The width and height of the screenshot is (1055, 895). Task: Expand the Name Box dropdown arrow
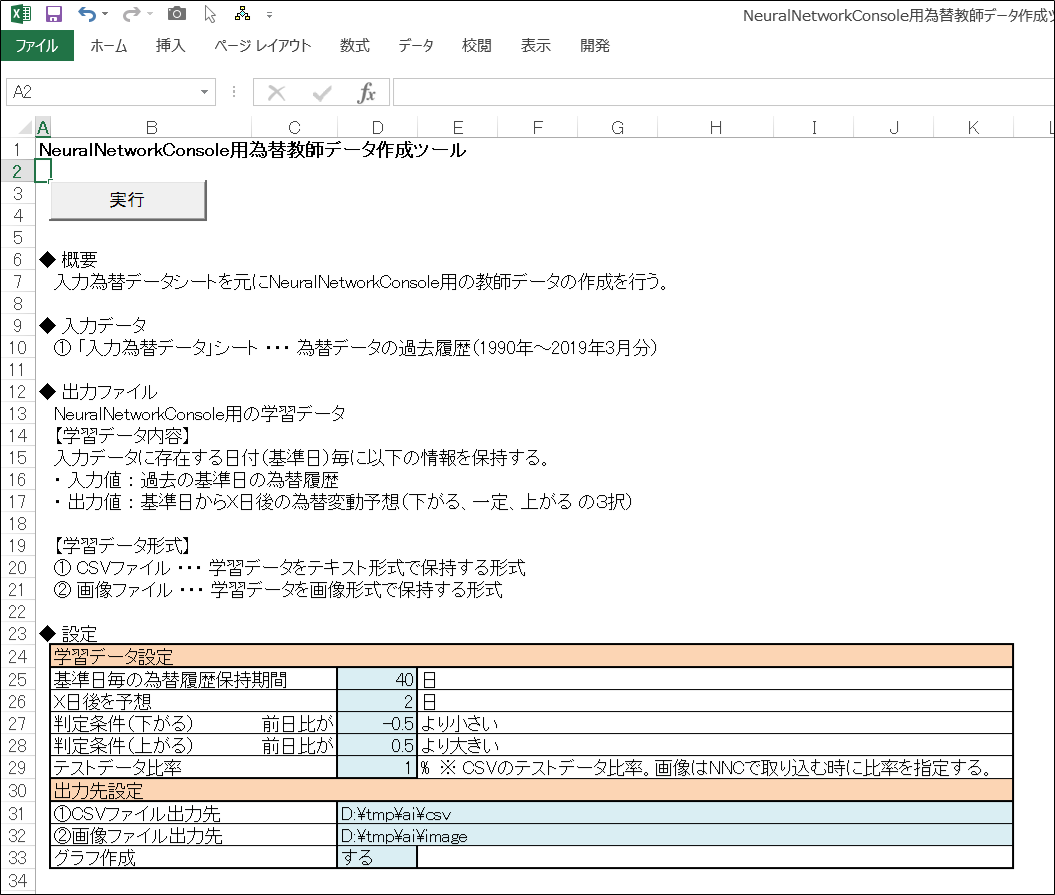pos(205,92)
